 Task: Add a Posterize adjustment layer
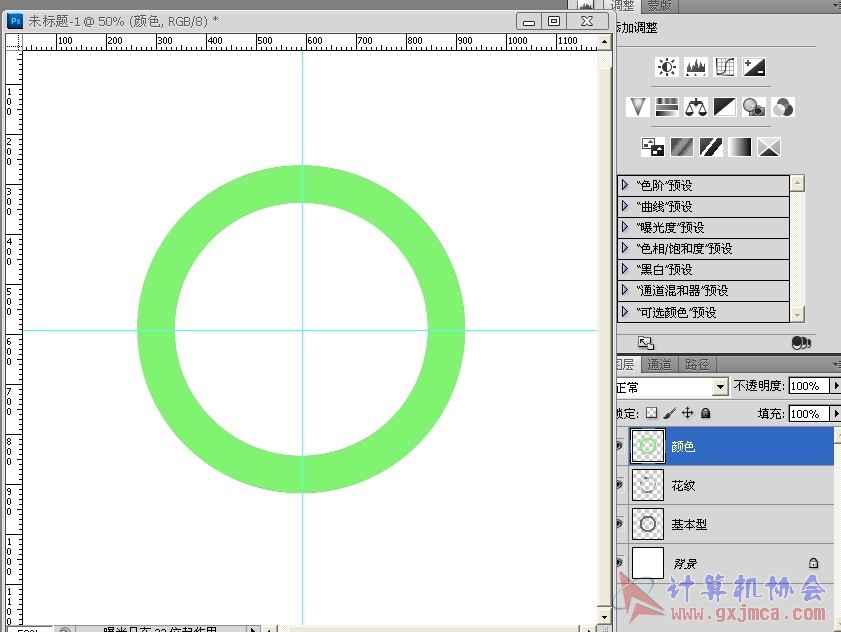click(x=682, y=147)
